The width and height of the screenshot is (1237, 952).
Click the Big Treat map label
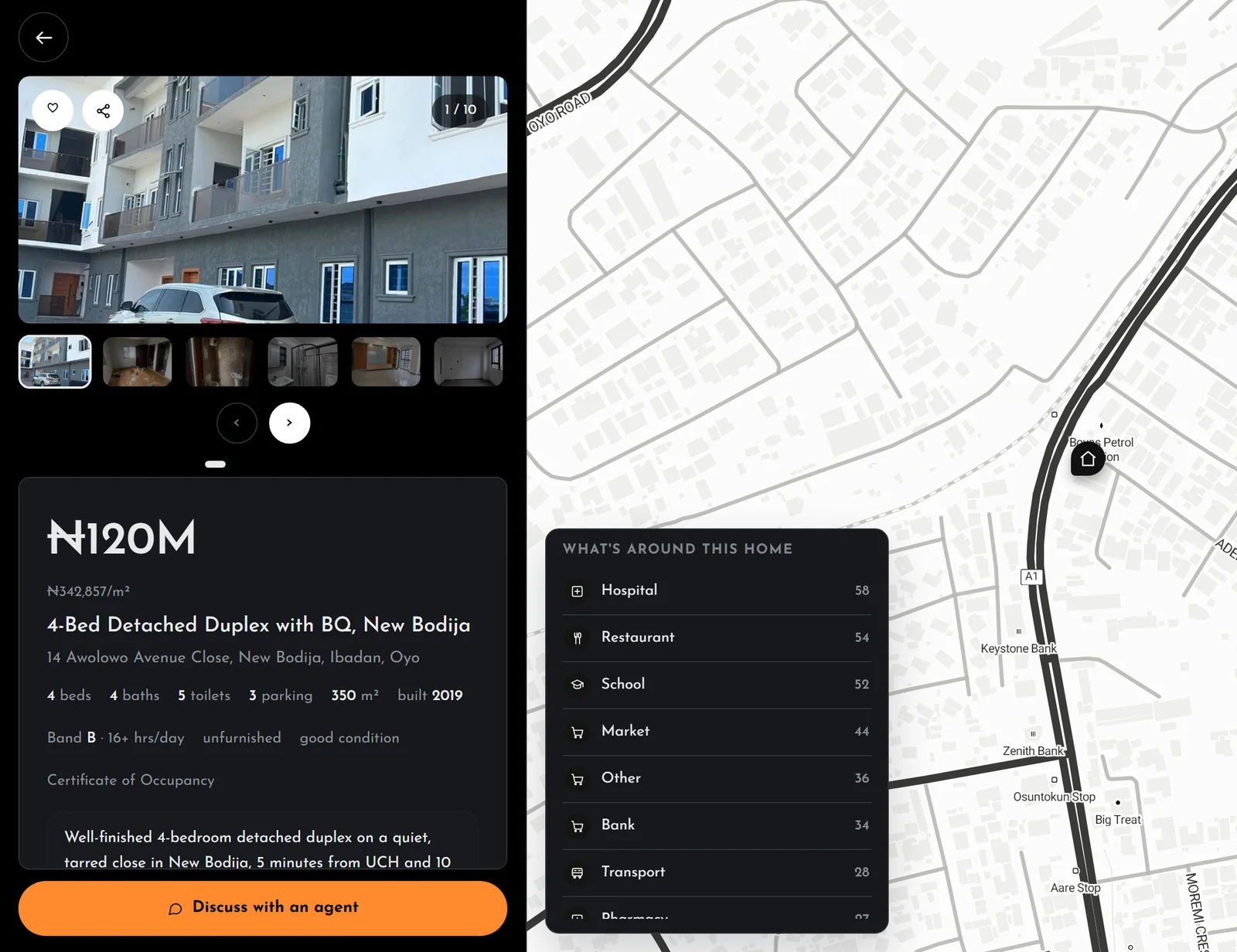click(1118, 820)
